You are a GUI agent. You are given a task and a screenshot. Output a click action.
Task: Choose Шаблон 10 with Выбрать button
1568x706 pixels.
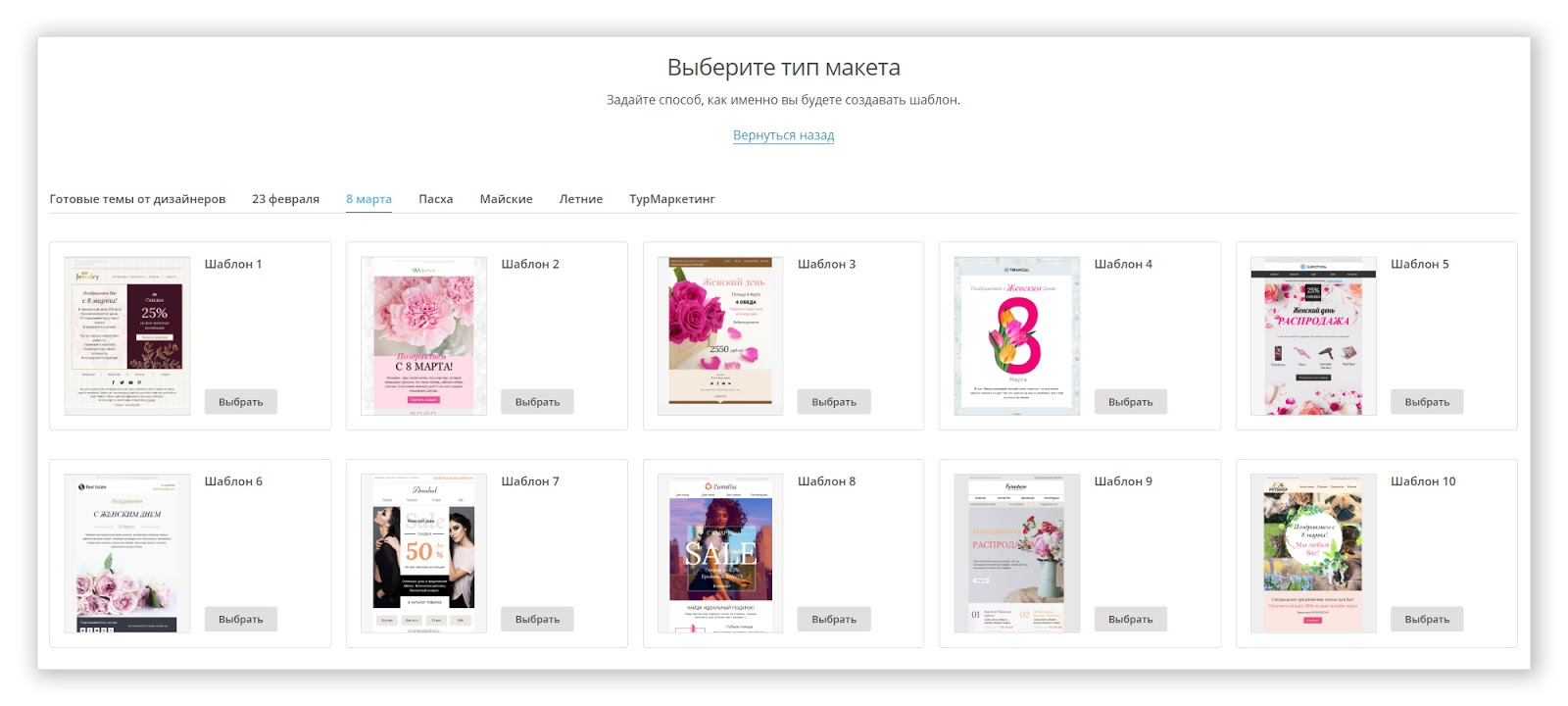[x=1427, y=620]
